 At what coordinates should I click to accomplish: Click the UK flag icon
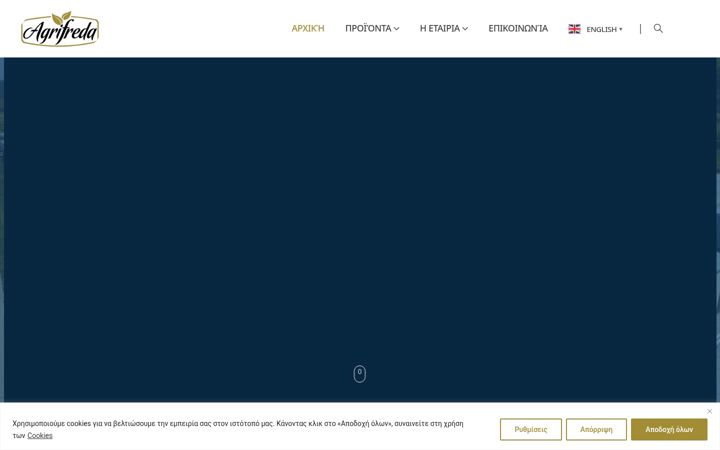[574, 29]
